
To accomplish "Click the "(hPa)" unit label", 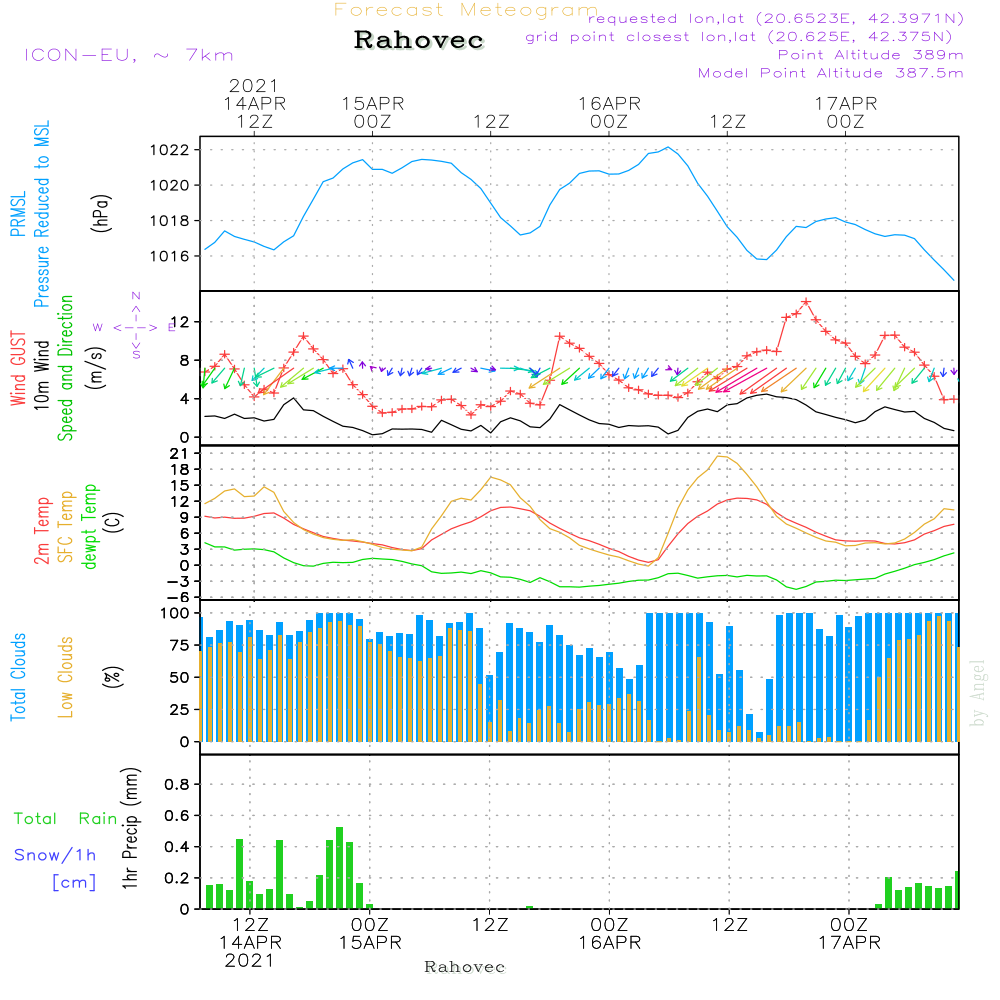I will (101, 213).
